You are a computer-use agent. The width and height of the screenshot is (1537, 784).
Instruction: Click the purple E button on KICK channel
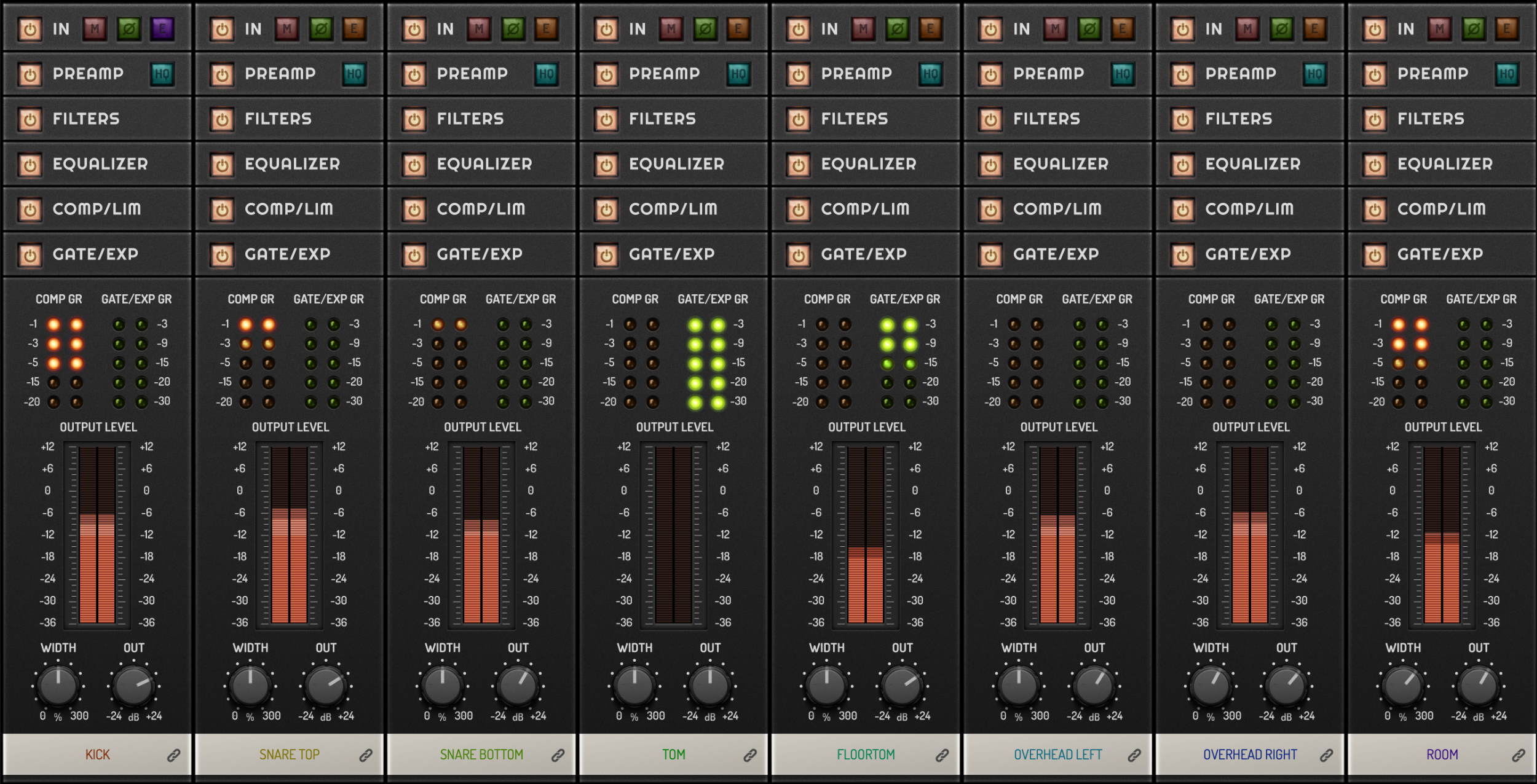pyautogui.click(x=162, y=29)
